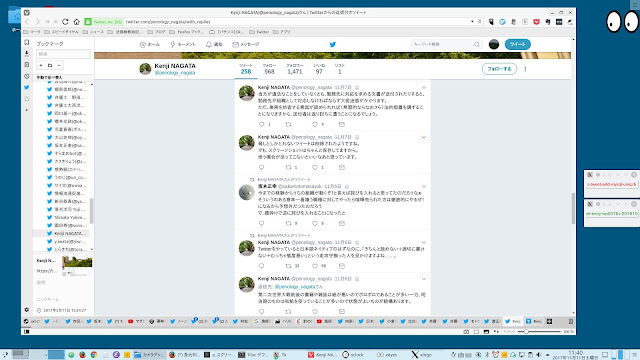Send first tweet via direct message envelope
Image resolution: width=640 pixels, height=360 pixels.
[x=342, y=124]
